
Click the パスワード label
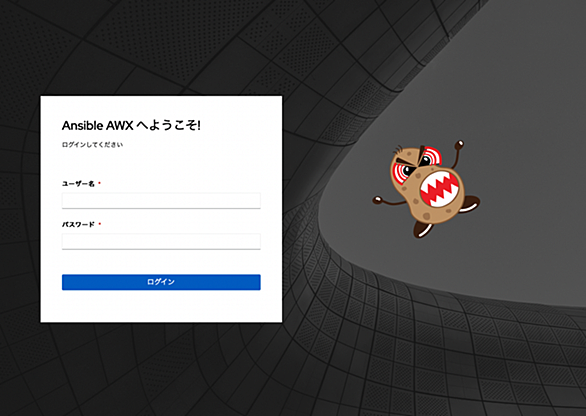click(x=78, y=224)
